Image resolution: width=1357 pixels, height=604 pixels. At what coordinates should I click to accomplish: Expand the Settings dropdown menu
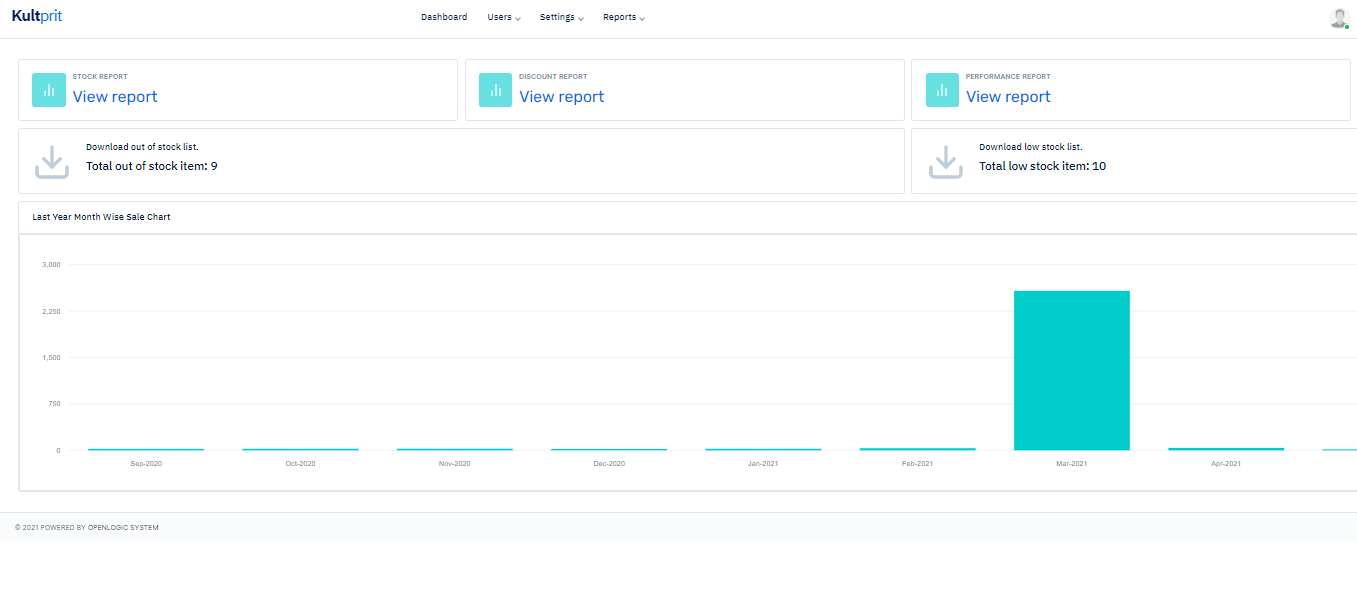click(x=561, y=17)
